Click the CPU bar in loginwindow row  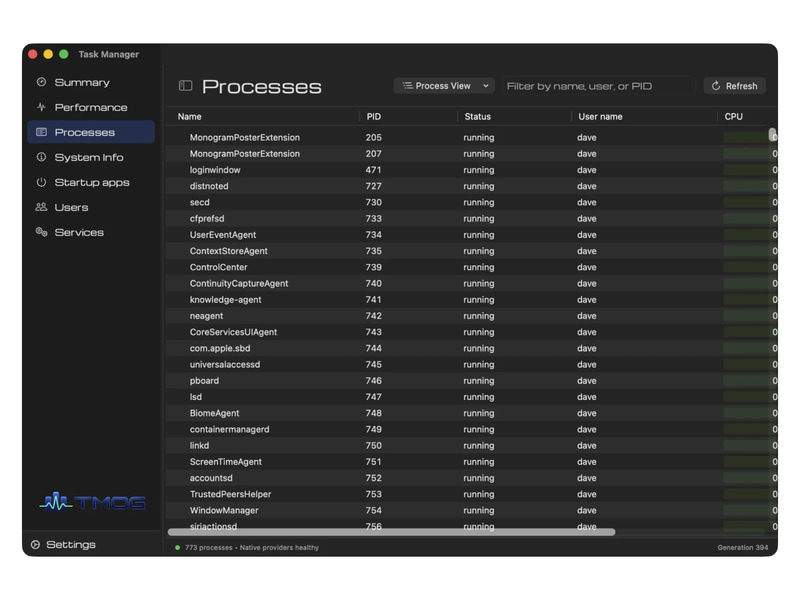747,170
